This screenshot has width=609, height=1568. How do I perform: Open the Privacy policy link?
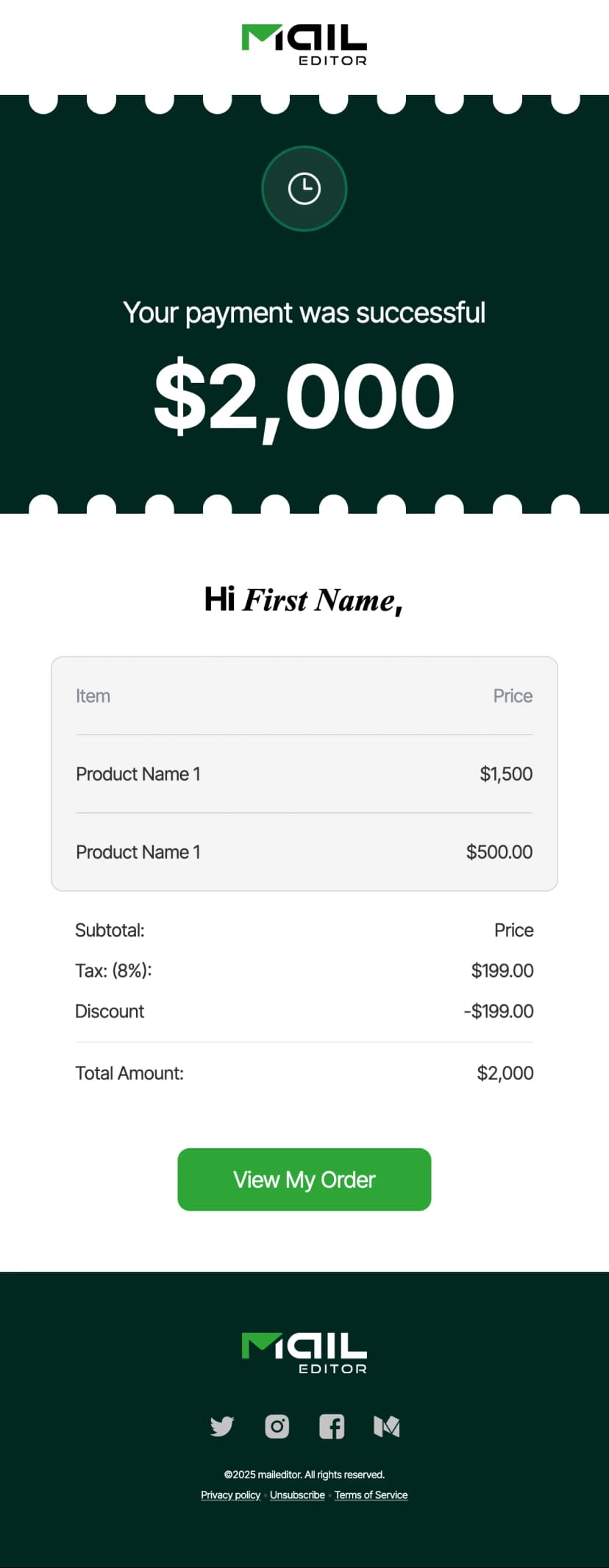tap(230, 1494)
